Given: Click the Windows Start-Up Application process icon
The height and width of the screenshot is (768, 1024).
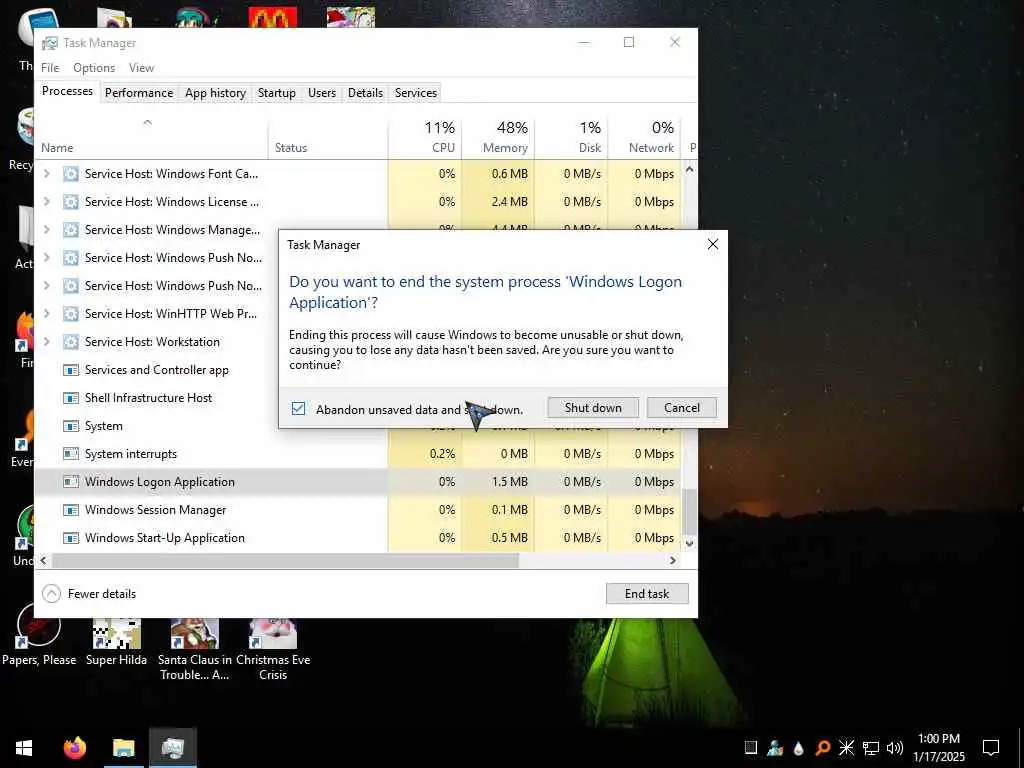Looking at the screenshot, I should (x=71, y=538).
